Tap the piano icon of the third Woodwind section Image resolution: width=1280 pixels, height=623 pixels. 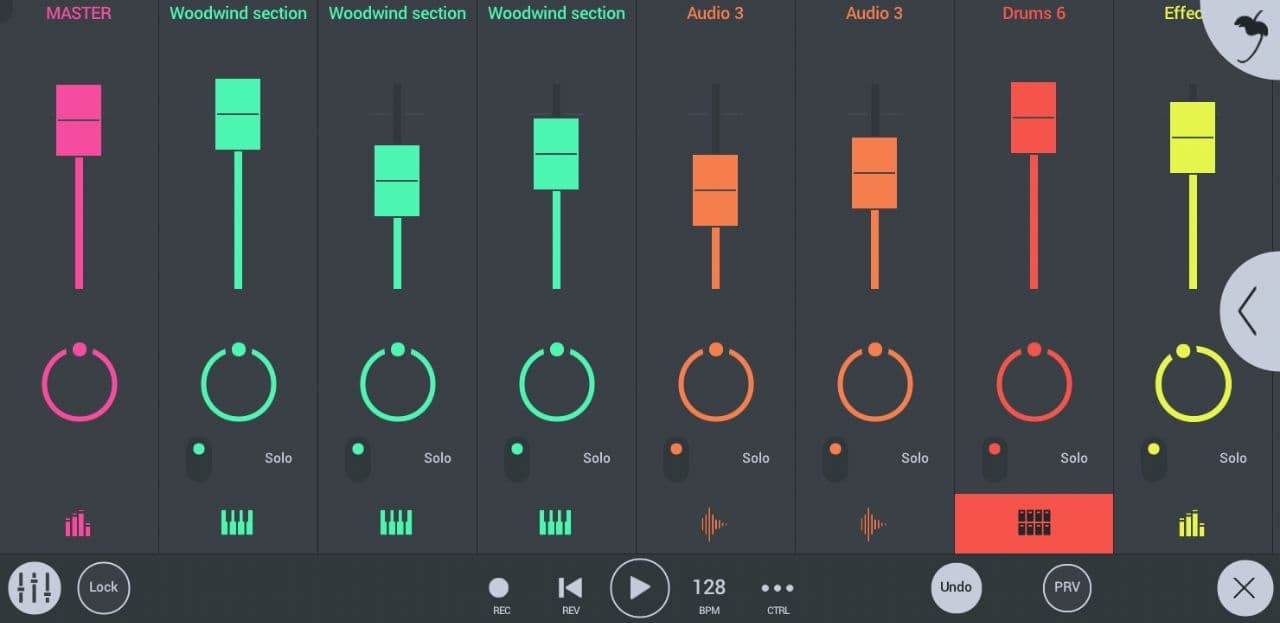pyautogui.click(x=555, y=522)
